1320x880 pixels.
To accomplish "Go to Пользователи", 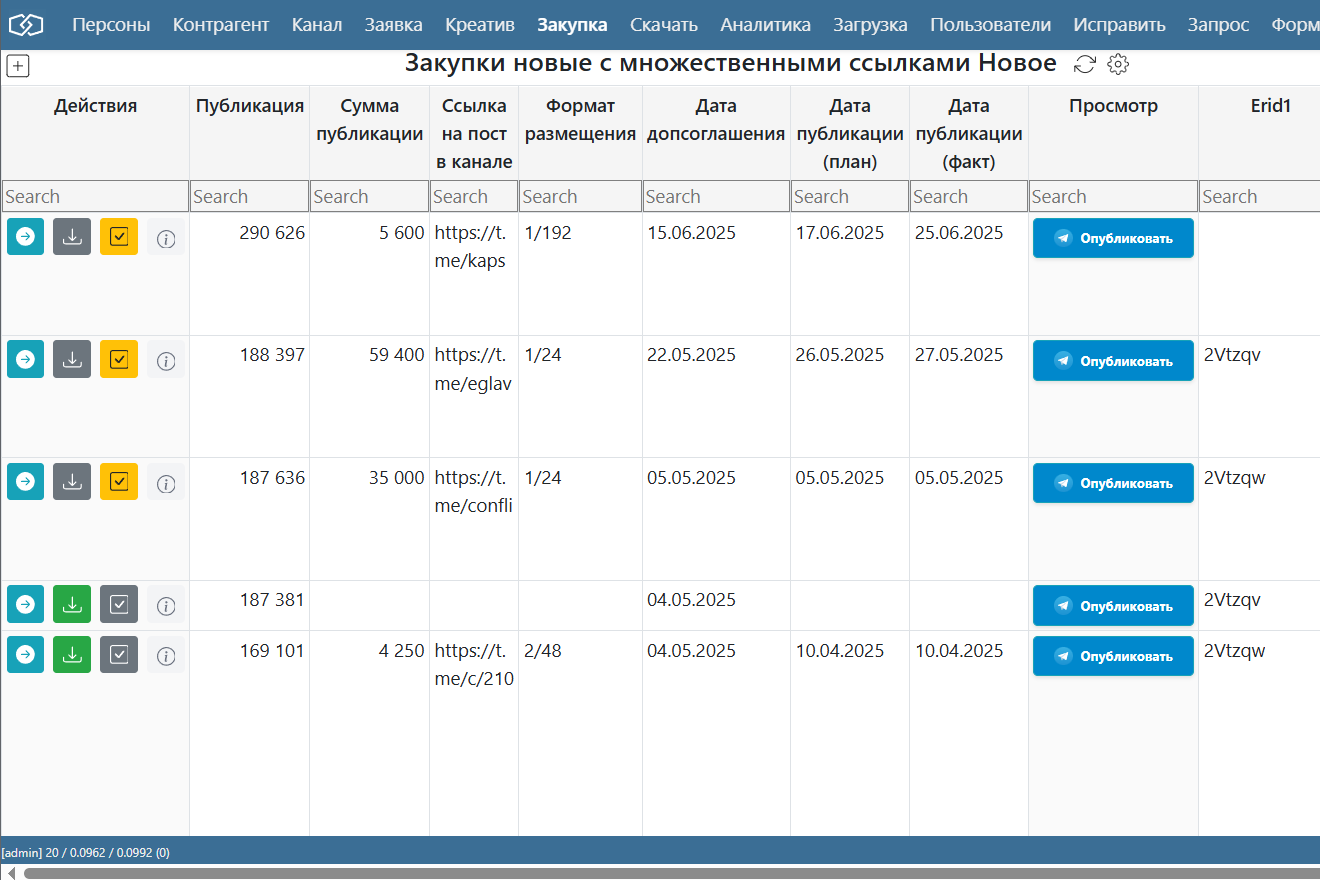I will pos(991,25).
